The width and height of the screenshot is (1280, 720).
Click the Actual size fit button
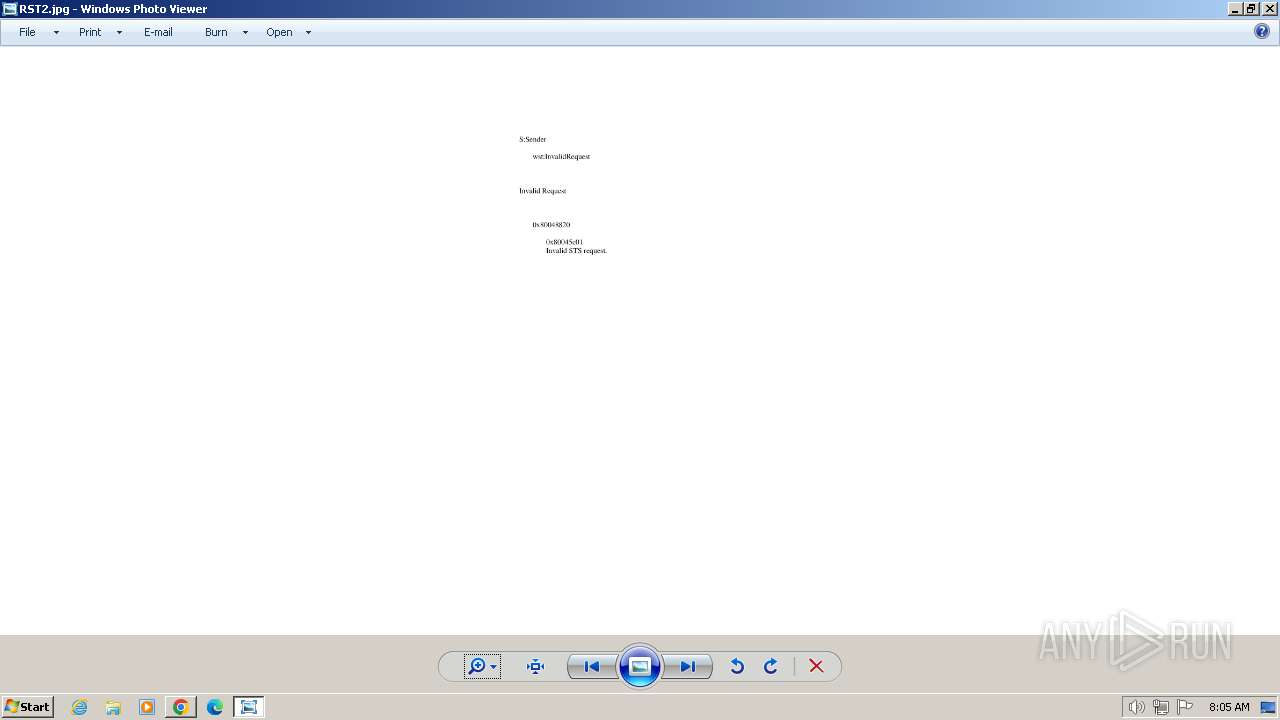pos(535,666)
